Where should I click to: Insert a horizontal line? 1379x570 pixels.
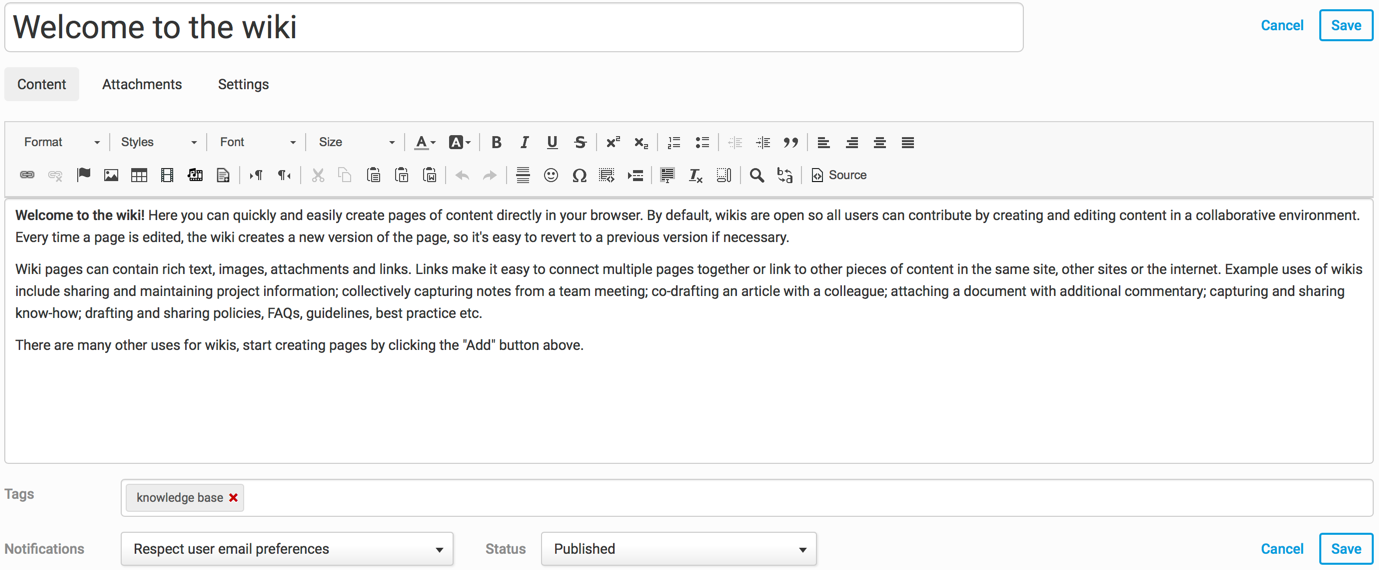tap(523, 175)
